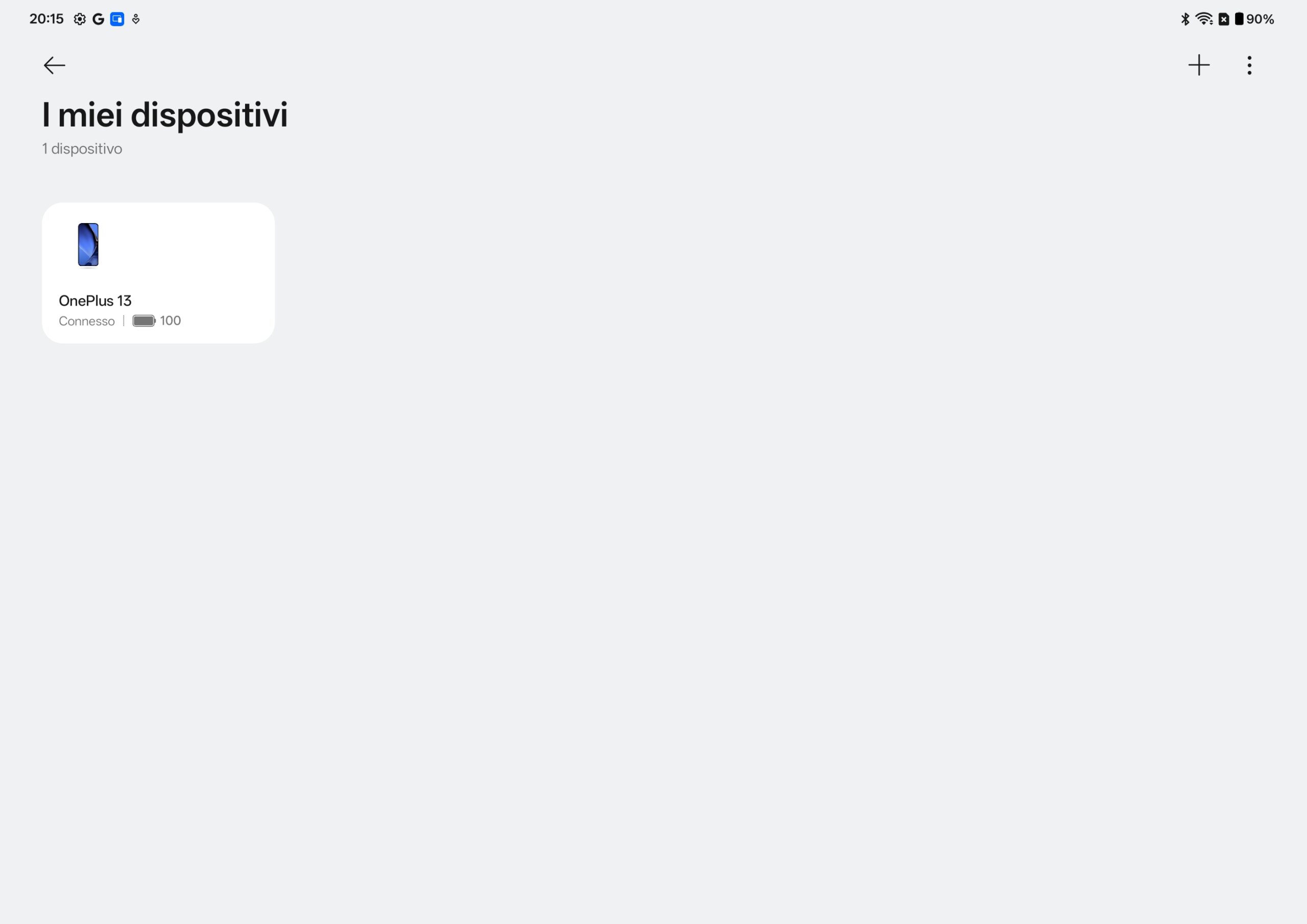Tap the OnePlus 13 phone thumbnail
Screen dimensions: 1307x924
click(88, 245)
